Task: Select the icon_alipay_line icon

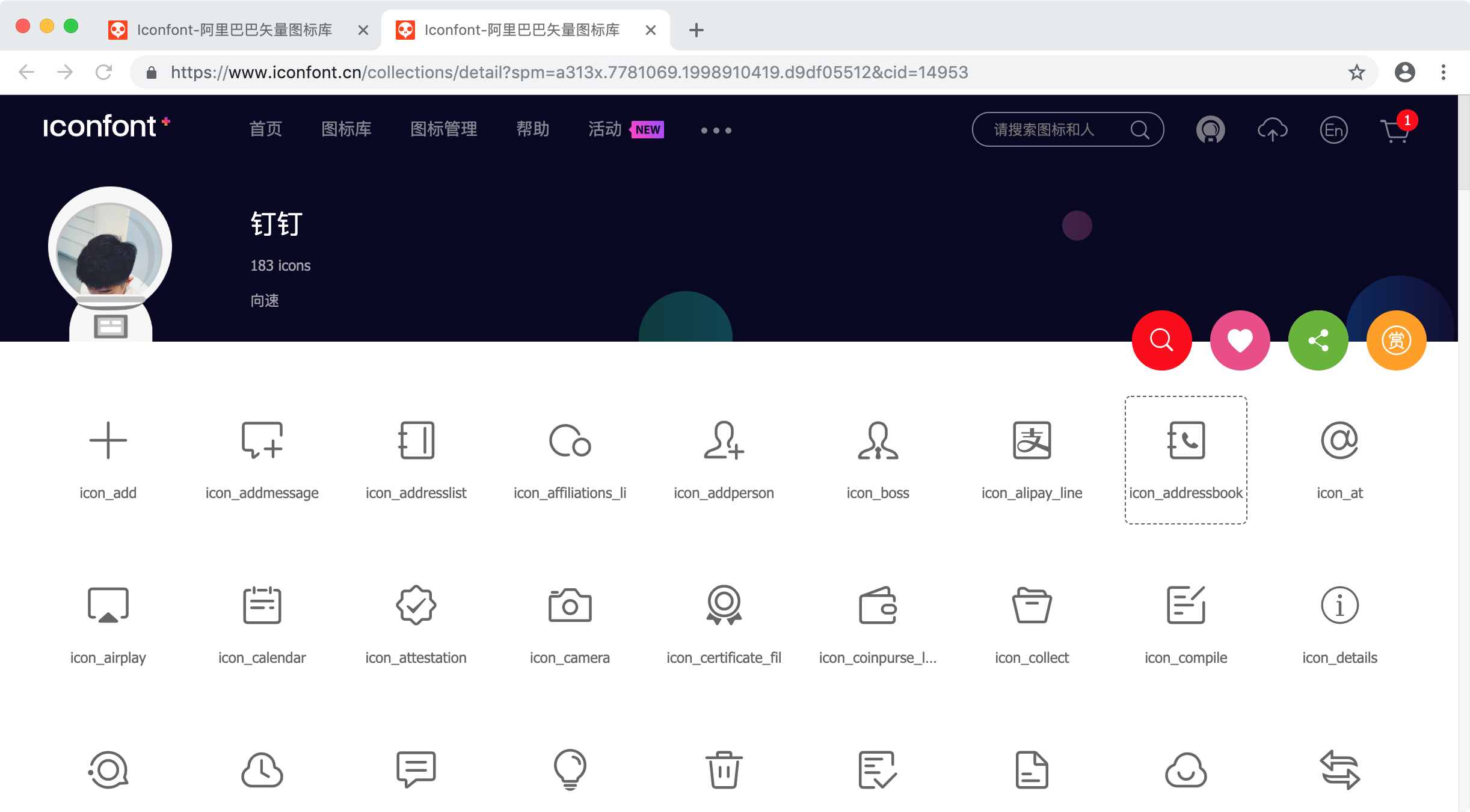Action: tap(1032, 441)
